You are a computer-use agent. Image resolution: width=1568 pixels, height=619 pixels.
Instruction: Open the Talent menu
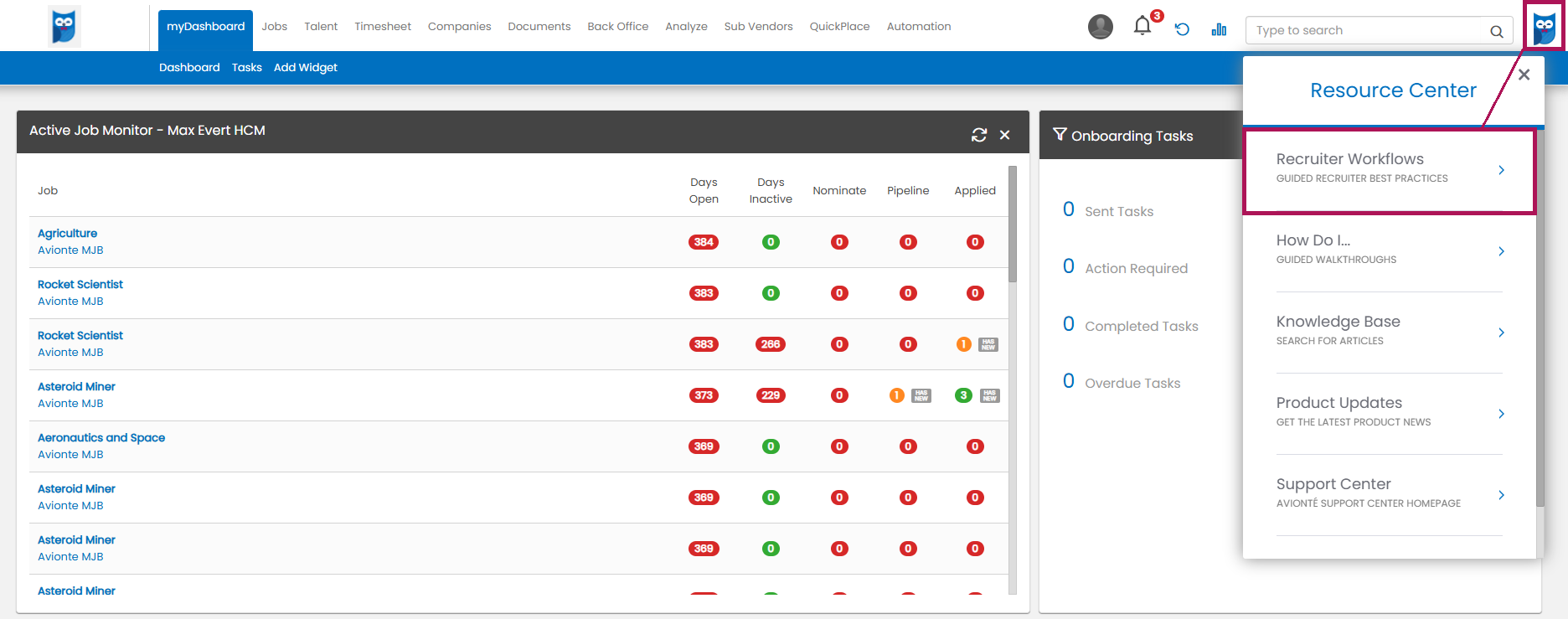(321, 27)
